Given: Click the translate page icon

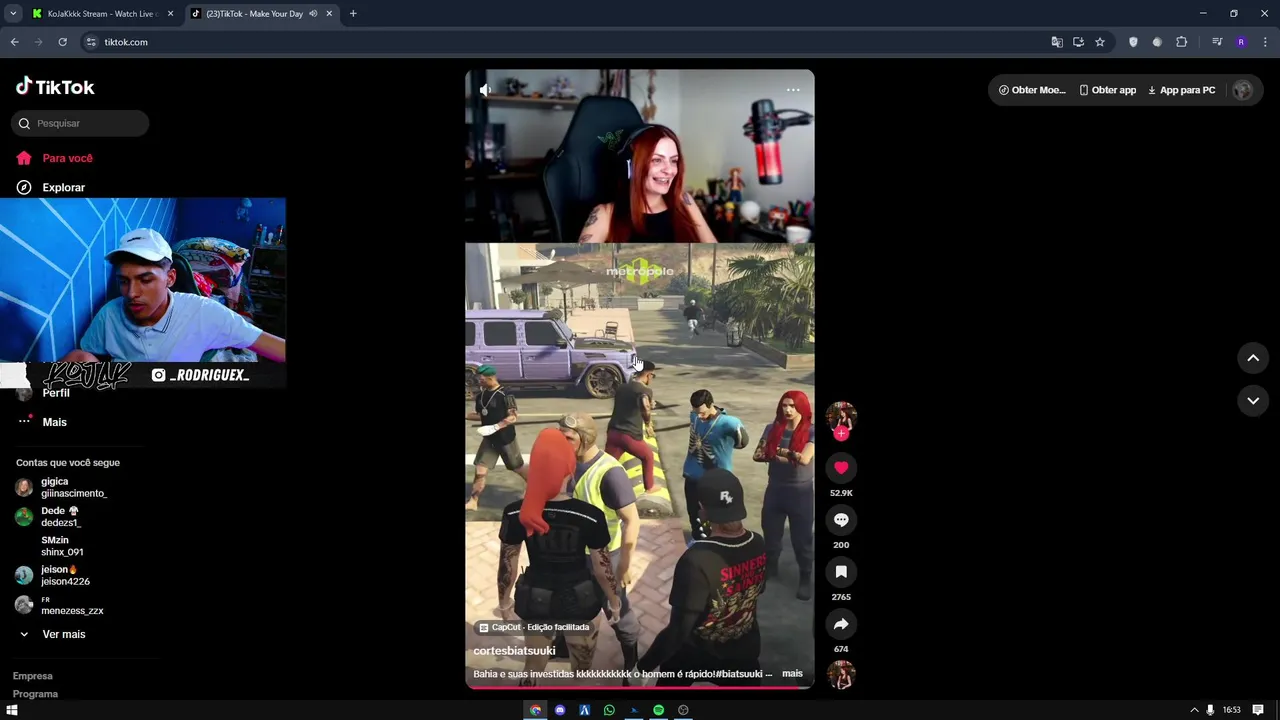Looking at the screenshot, I should pyautogui.click(x=1056, y=42).
